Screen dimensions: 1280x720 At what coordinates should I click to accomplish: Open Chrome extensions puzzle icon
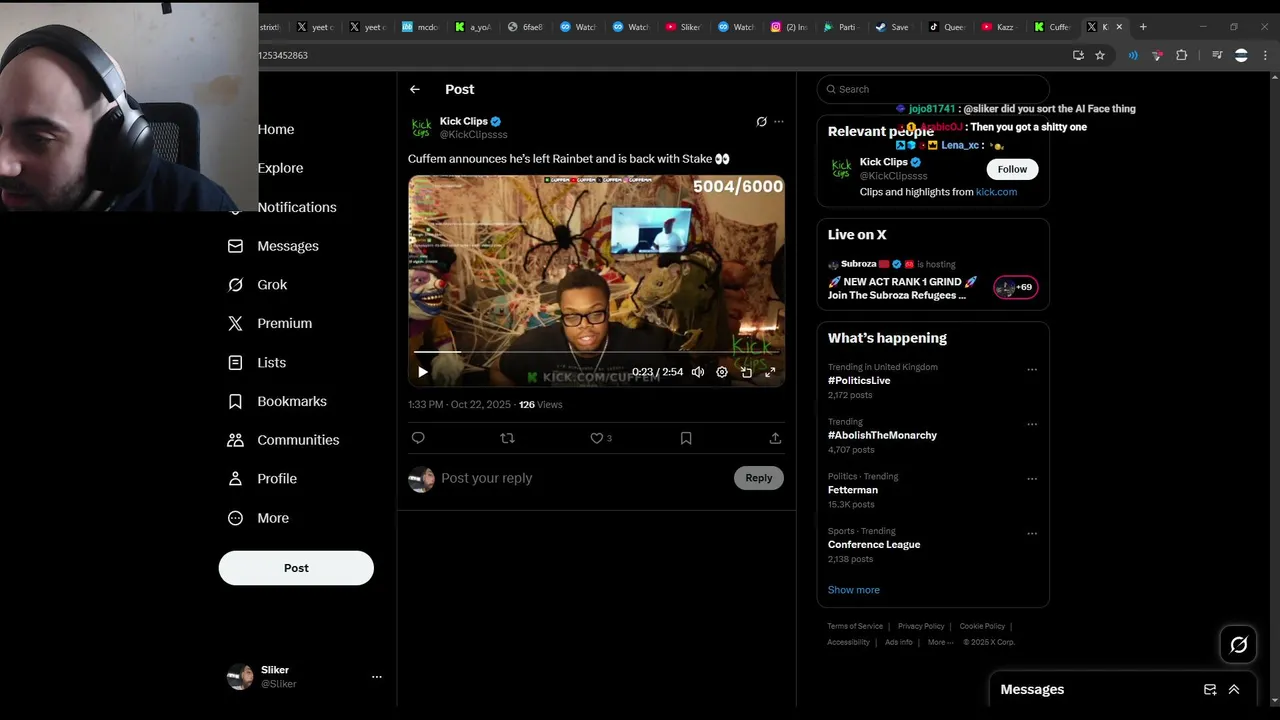pos(1182,55)
